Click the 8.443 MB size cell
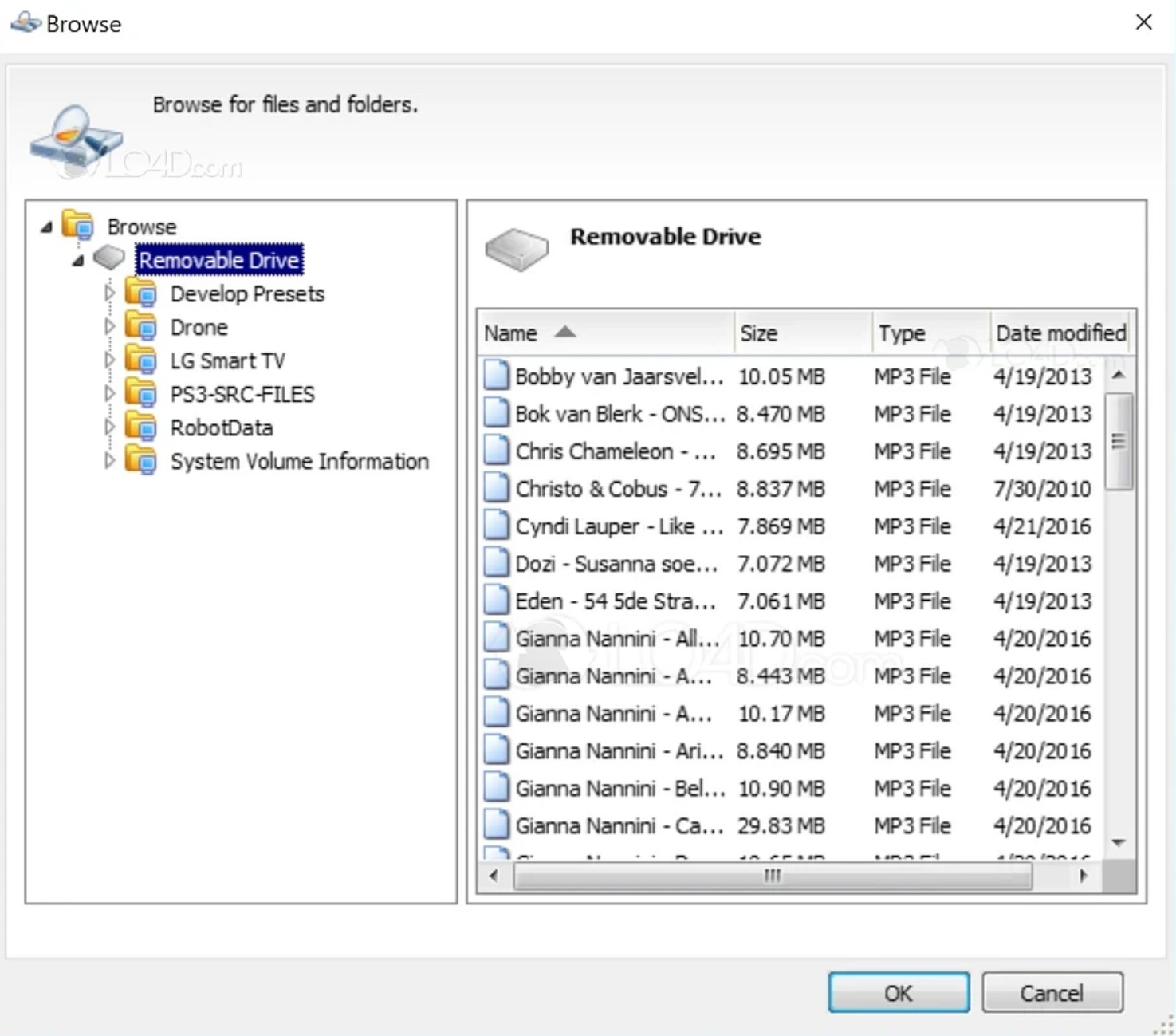Image resolution: width=1176 pixels, height=1036 pixels. (x=781, y=676)
